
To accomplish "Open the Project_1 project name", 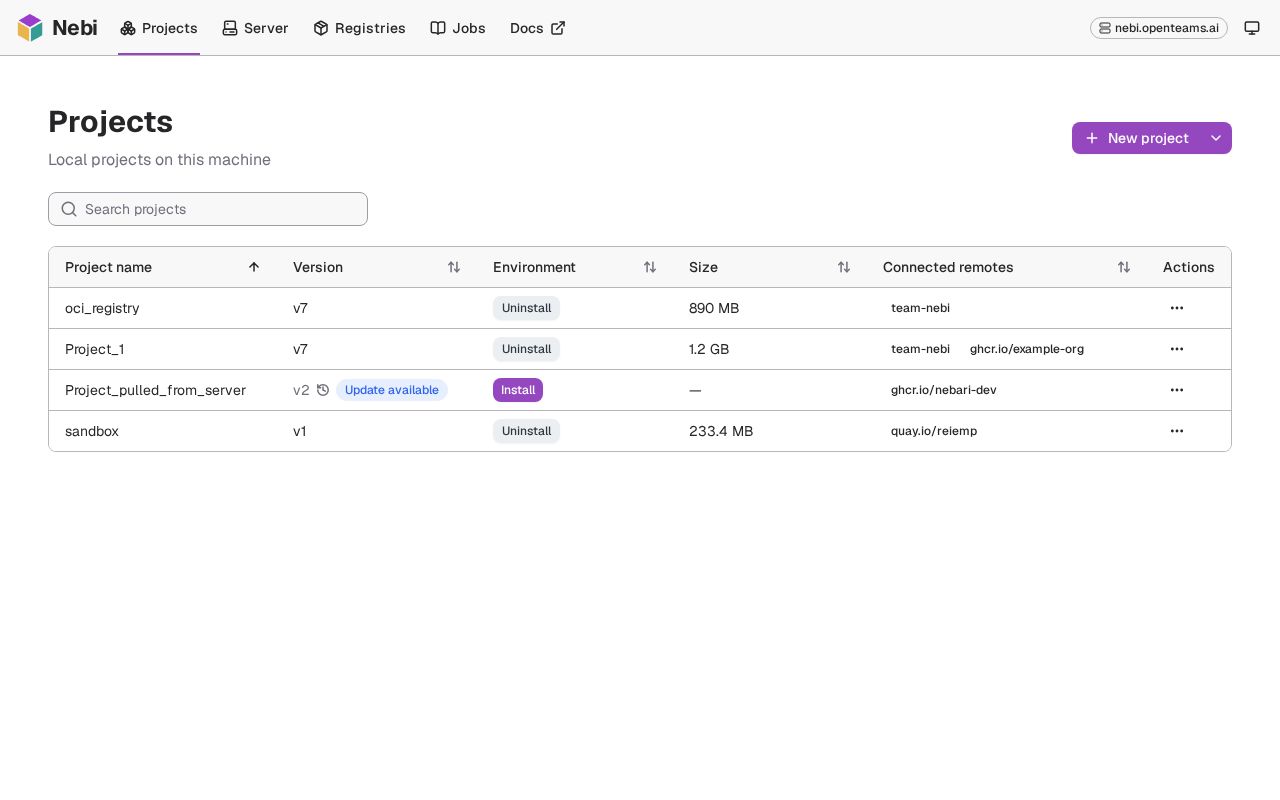I will [x=95, y=349].
